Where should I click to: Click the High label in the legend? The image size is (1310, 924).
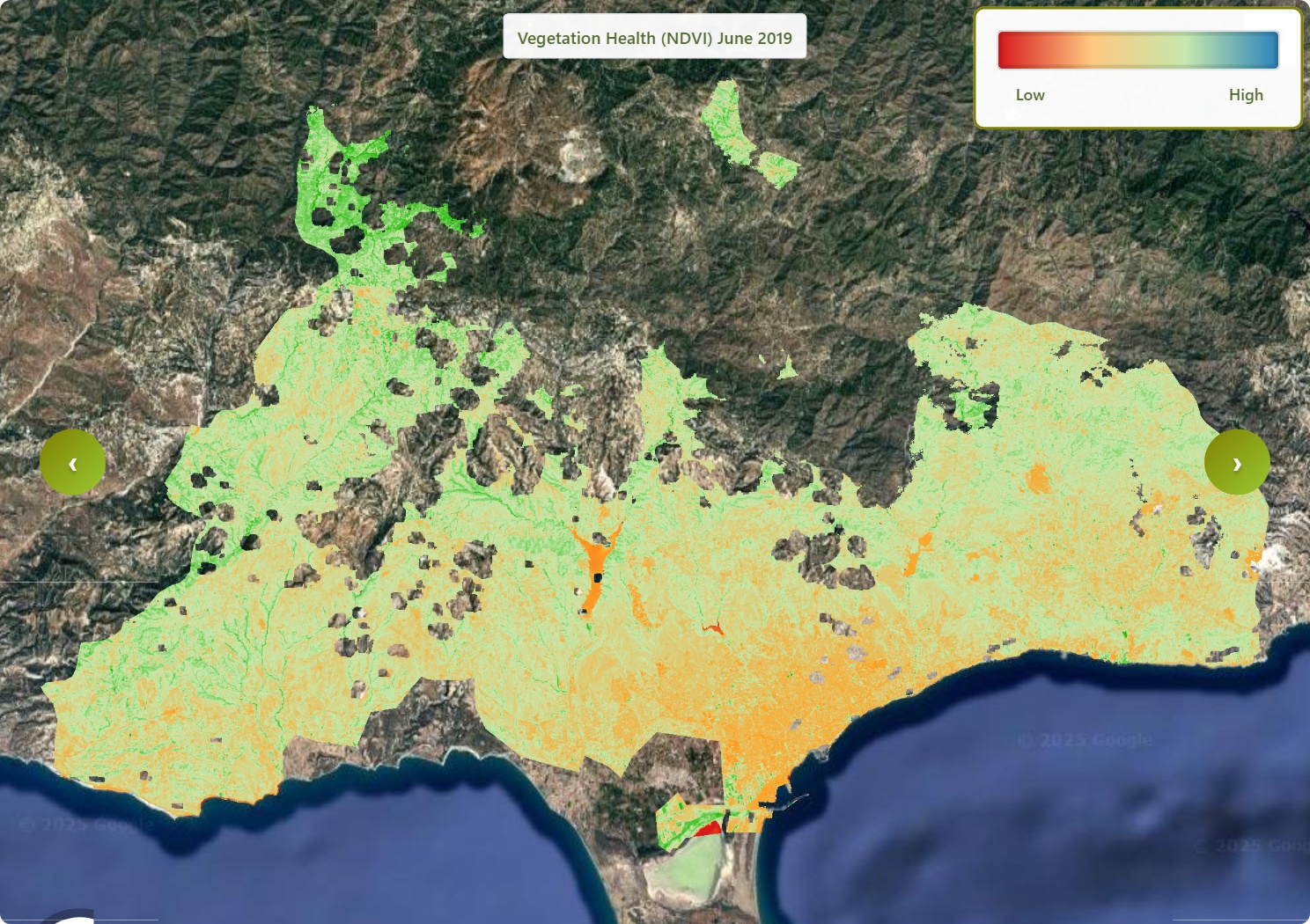1245,95
